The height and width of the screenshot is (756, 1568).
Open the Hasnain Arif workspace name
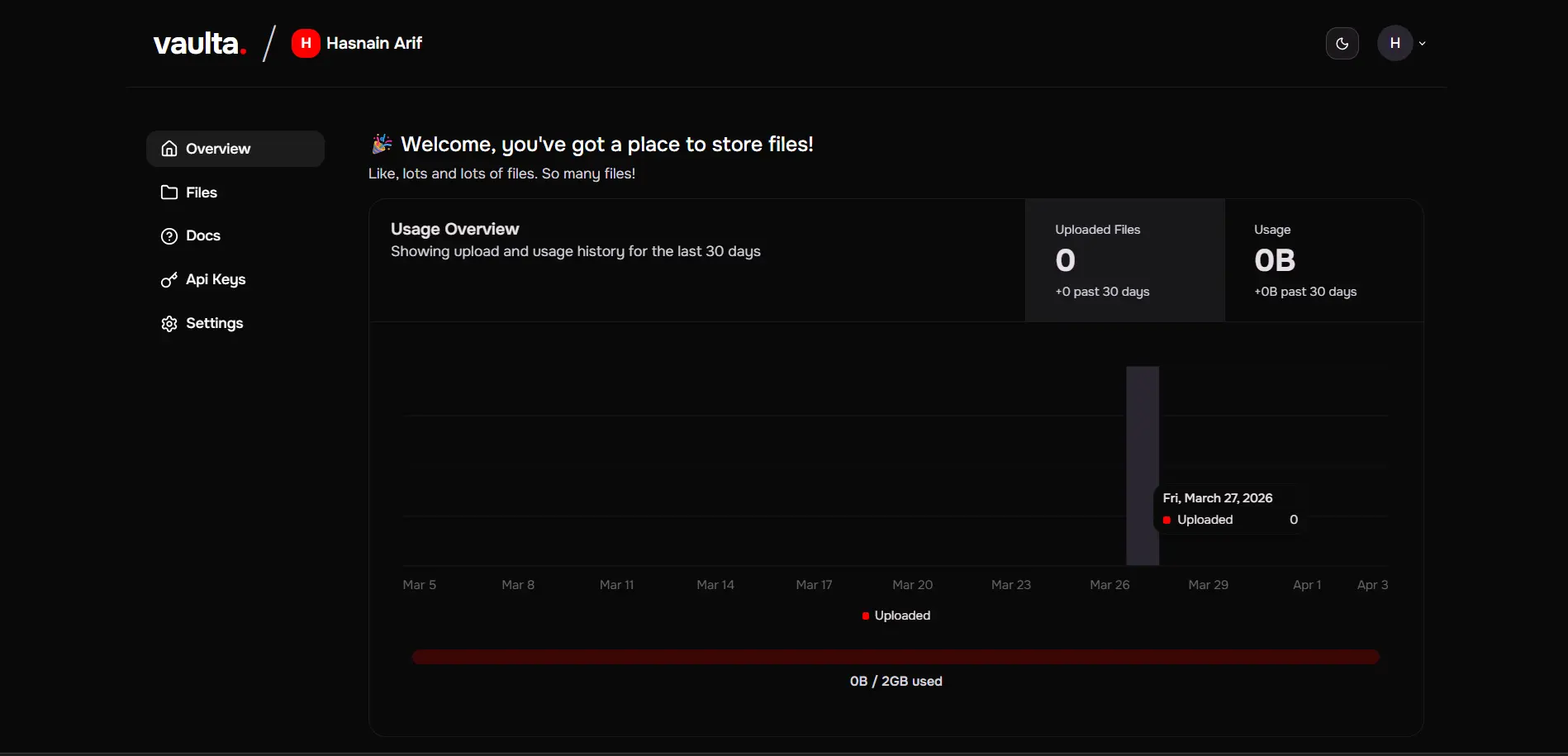click(x=374, y=43)
